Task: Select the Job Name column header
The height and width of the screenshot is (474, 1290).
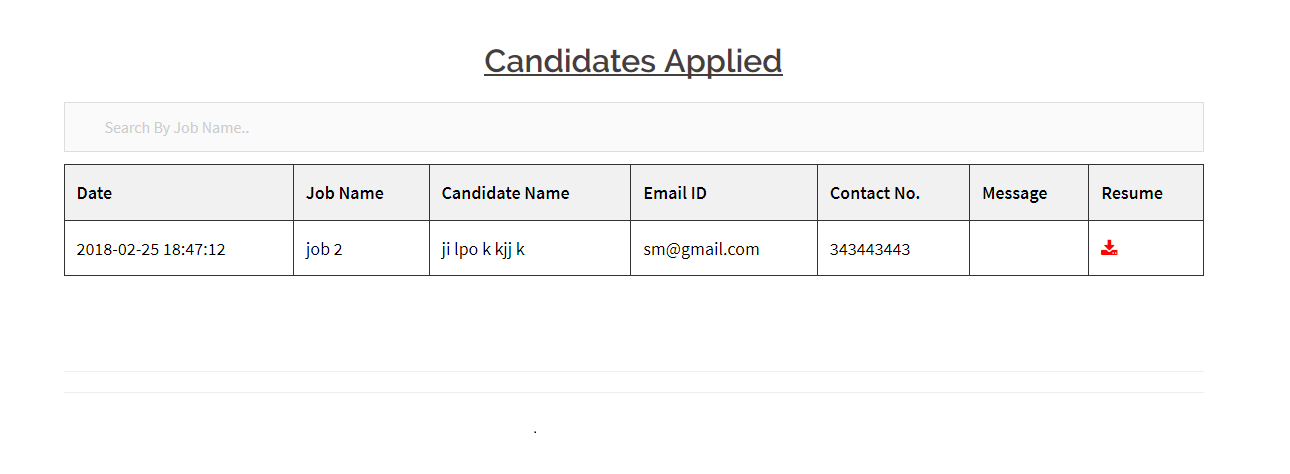Action: pos(344,193)
